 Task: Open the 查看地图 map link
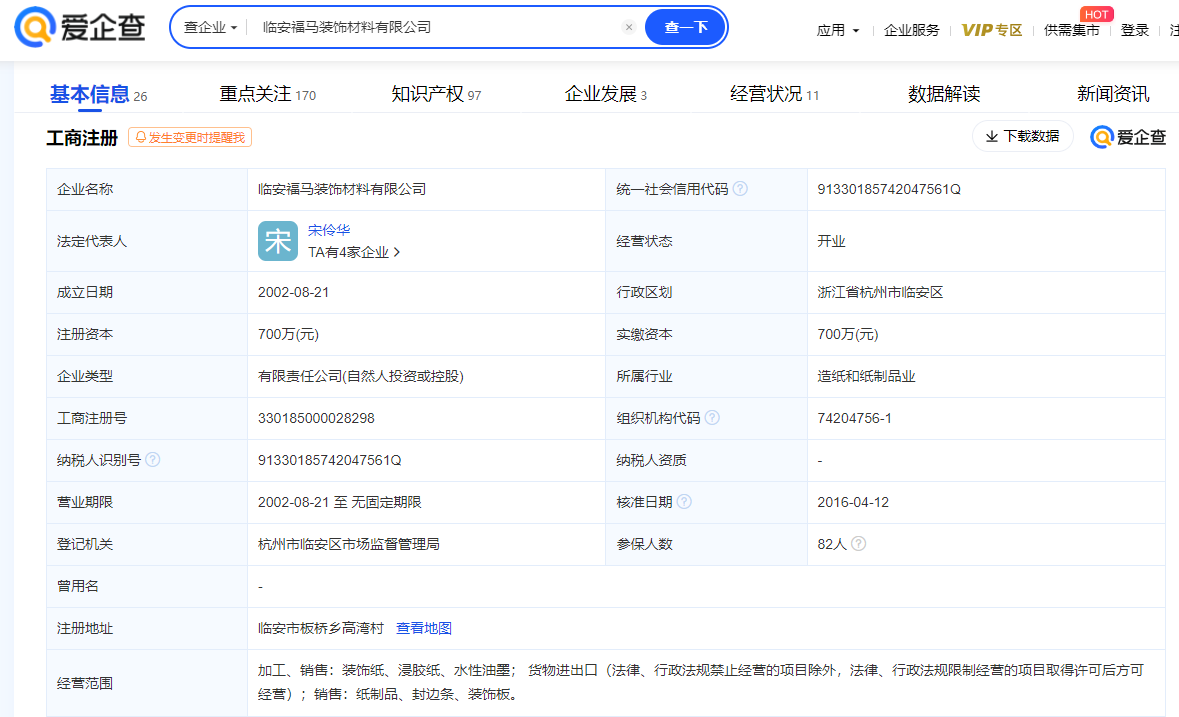point(423,628)
